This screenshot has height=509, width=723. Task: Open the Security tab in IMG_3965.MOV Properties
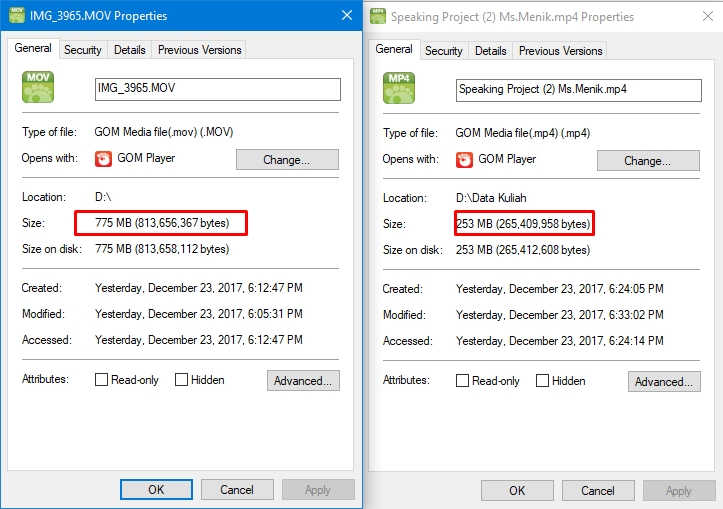point(83,50)
